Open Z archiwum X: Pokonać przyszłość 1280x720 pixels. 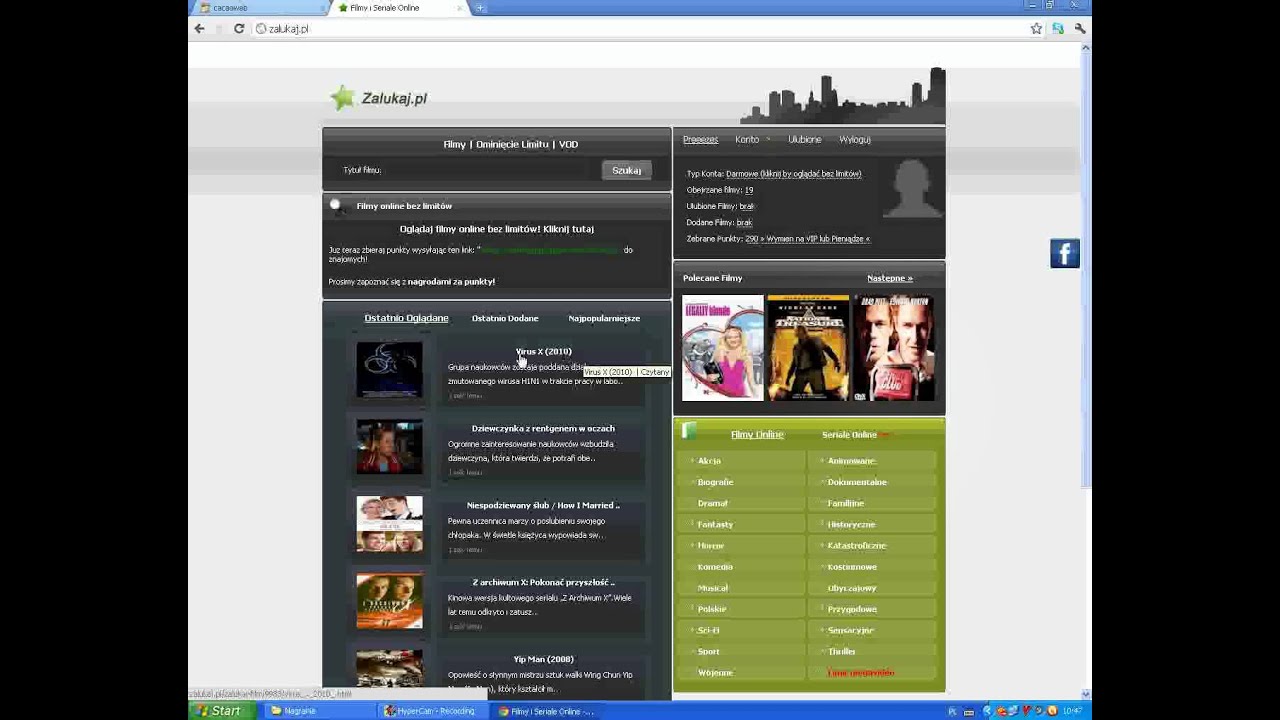pyautogui.click(x=543, y=582)
